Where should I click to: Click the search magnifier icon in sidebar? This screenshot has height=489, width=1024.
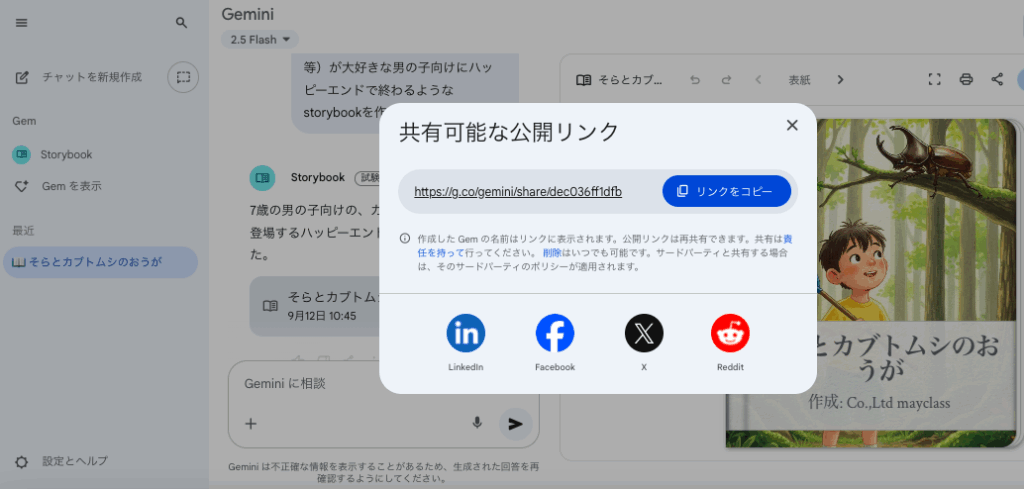point(182,23)
